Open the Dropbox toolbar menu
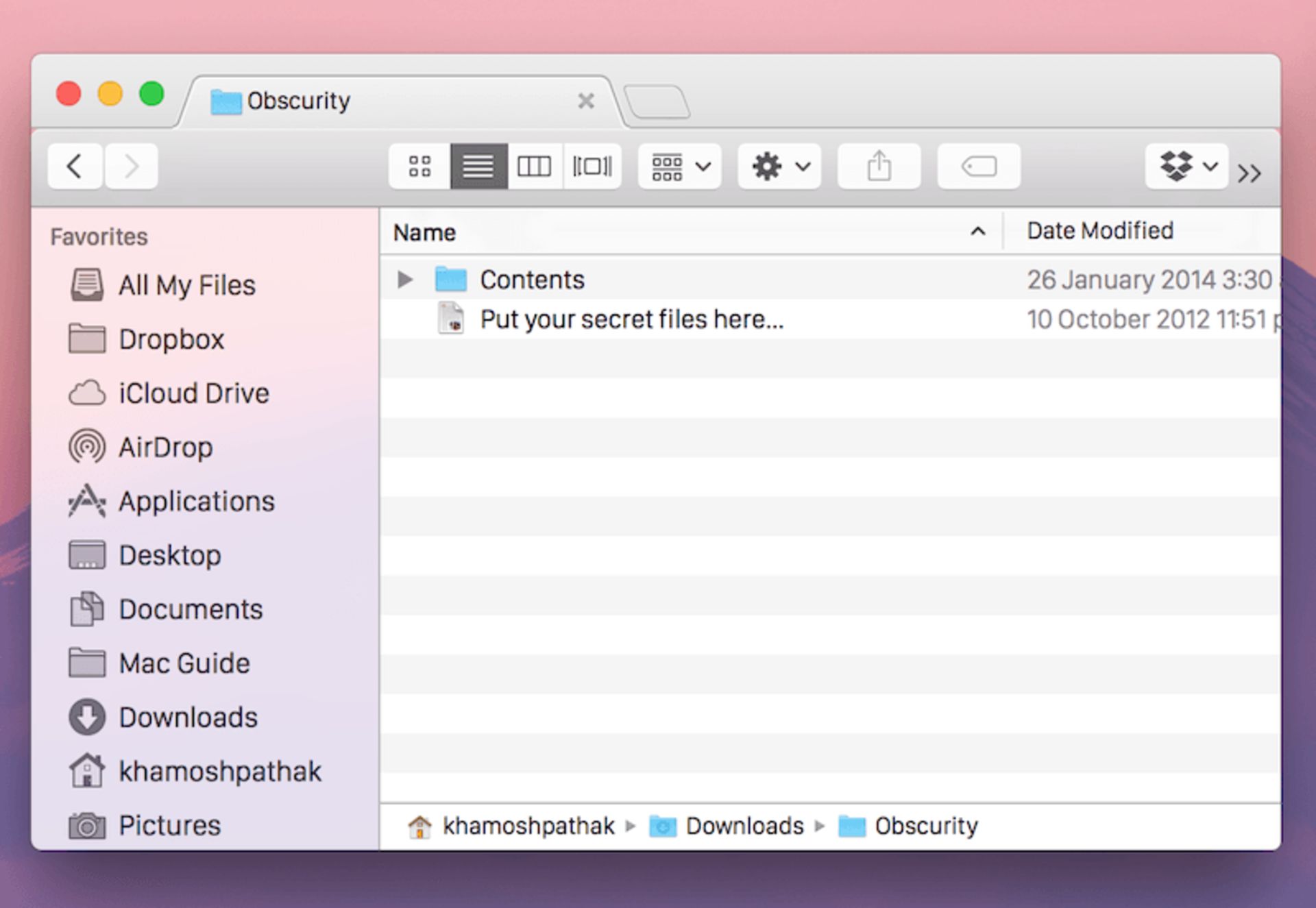Image resolution: width=1316 pixels, height=908 pixels. click(x=1187, y=167)
